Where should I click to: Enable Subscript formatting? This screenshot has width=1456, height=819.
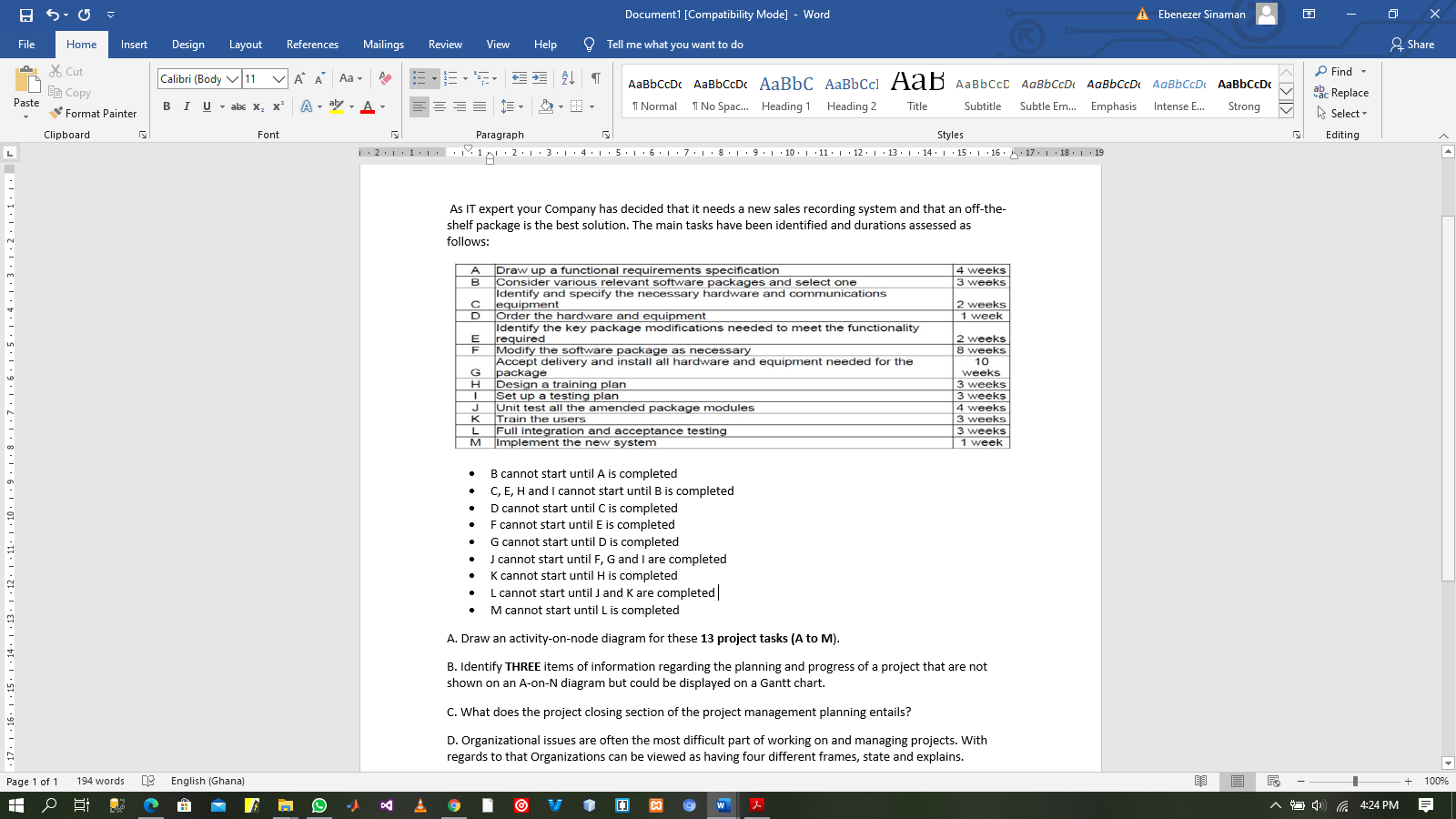259,106
